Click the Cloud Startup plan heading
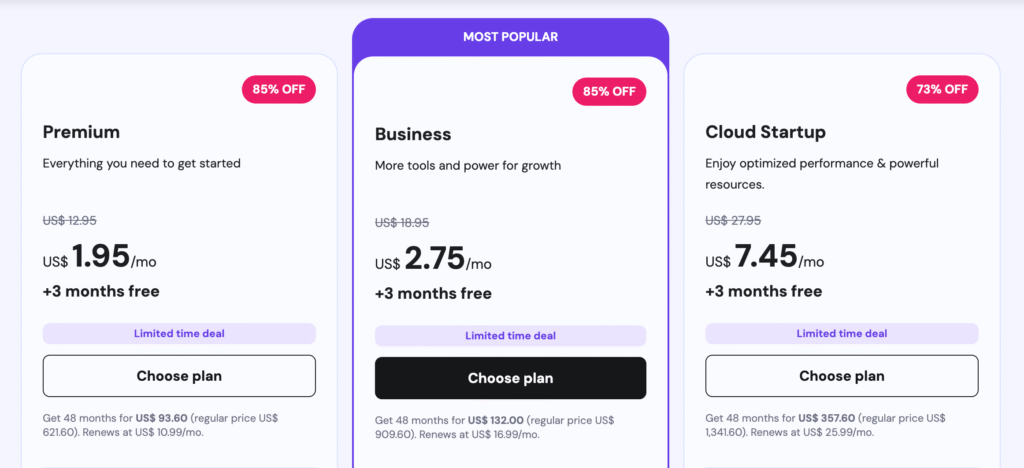The width and height of the screenshot is (1024, 468). tap(765, 132)
